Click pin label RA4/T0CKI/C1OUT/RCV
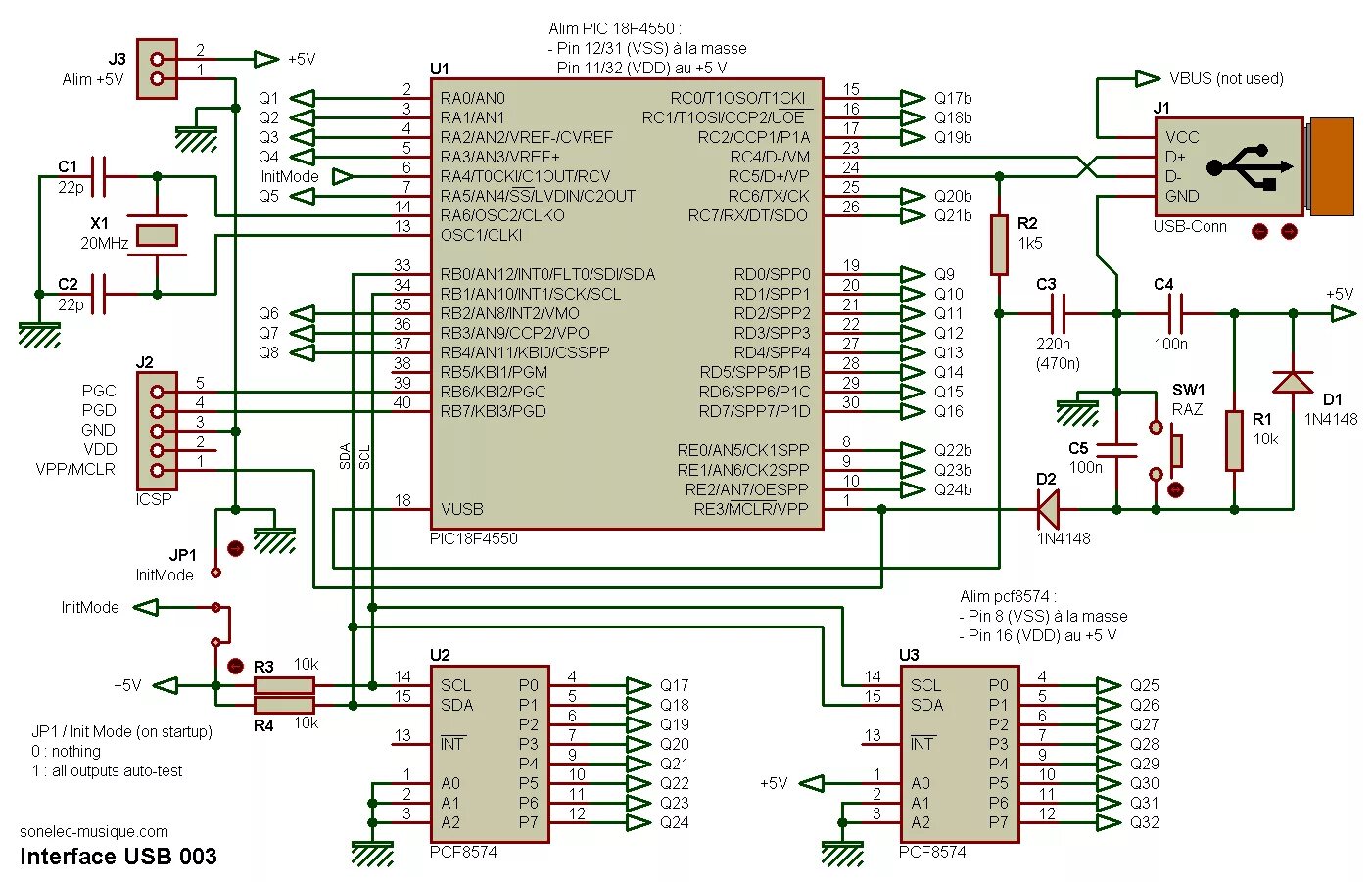 [525, 176]
